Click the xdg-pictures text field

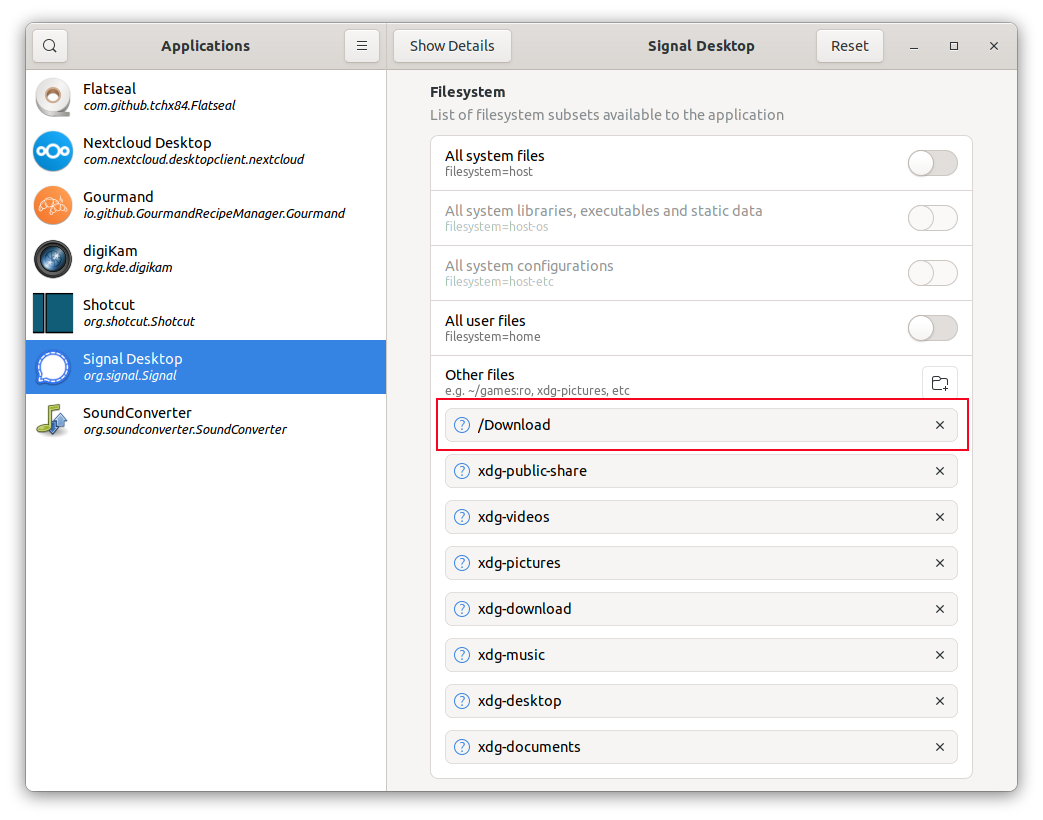click(x=701, y=563)
